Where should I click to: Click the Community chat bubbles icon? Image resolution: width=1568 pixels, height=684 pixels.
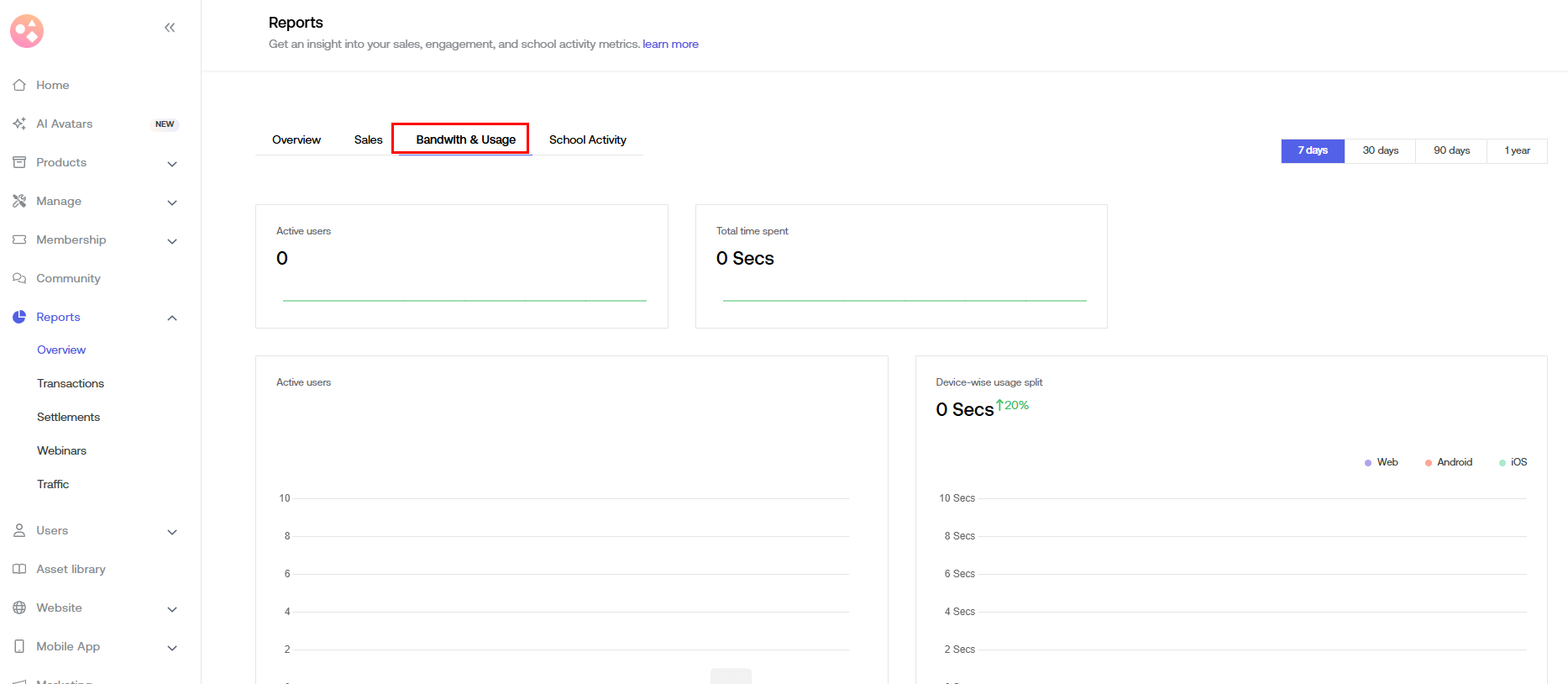19,278
